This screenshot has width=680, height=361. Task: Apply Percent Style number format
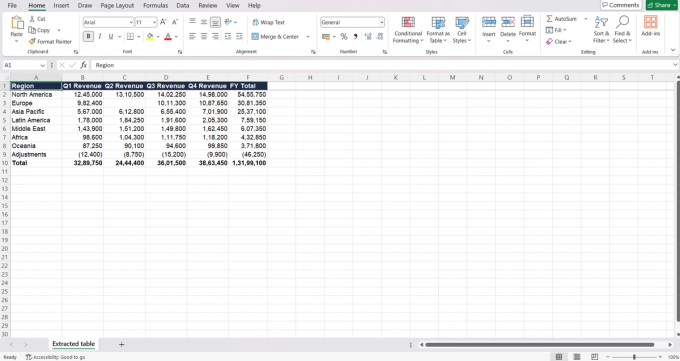[x=344, y=36]
